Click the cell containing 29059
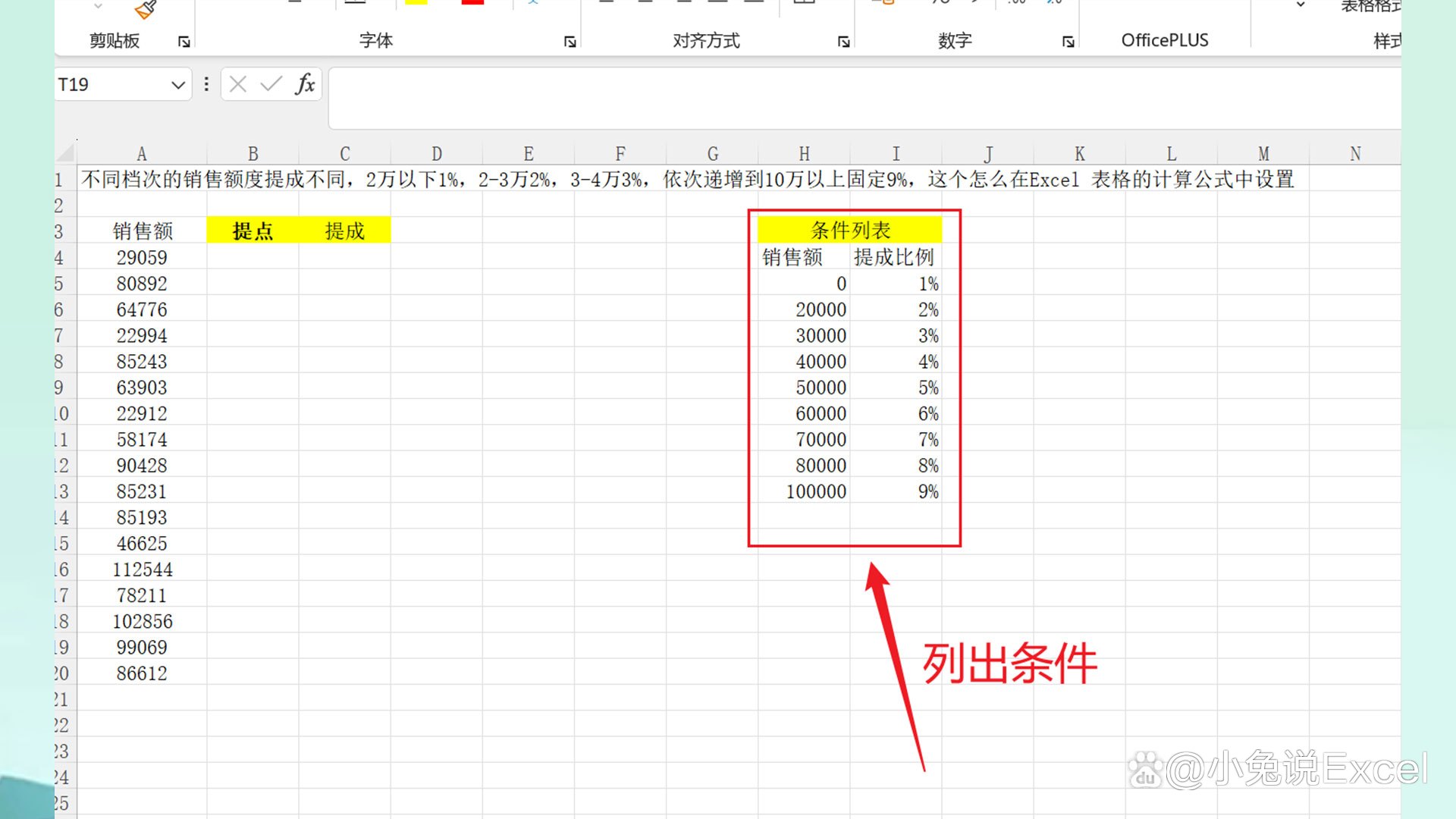The height and width of the screenshot is (819, 1456). [x=142, y=258]
